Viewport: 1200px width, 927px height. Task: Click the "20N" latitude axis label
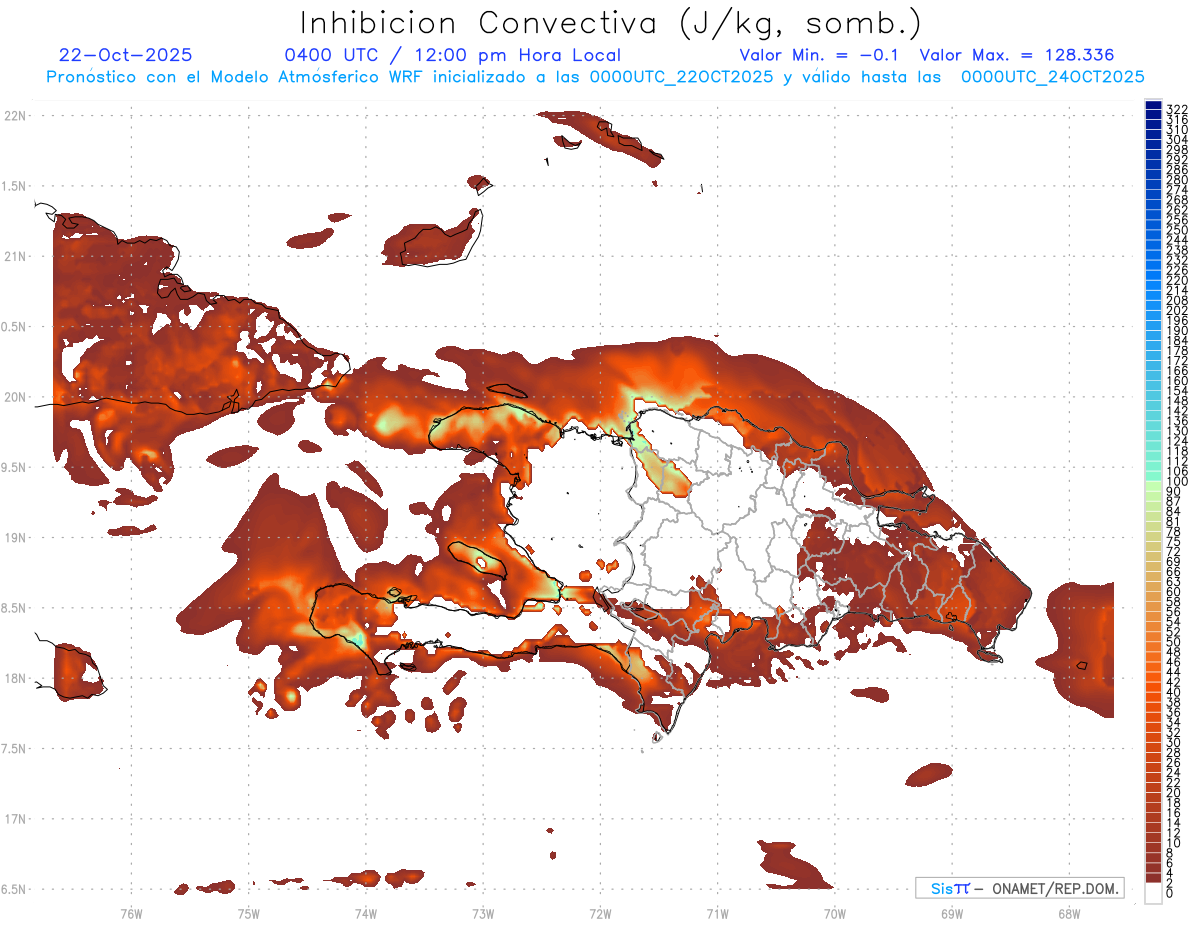pyautogui.click(x=15, y=397)
